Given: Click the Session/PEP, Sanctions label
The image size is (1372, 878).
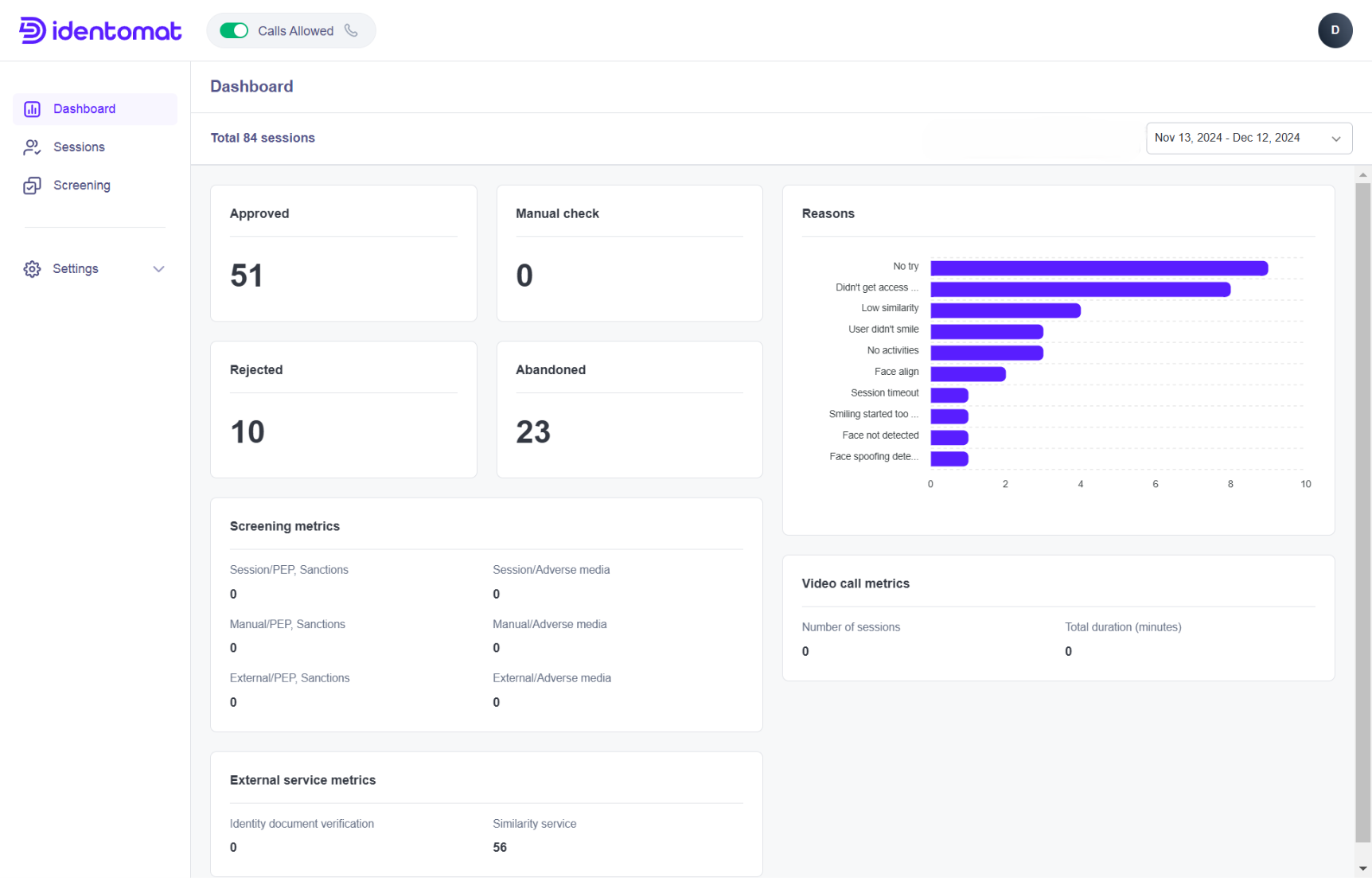Looking at the screenshot, I should tap(289, 570).
